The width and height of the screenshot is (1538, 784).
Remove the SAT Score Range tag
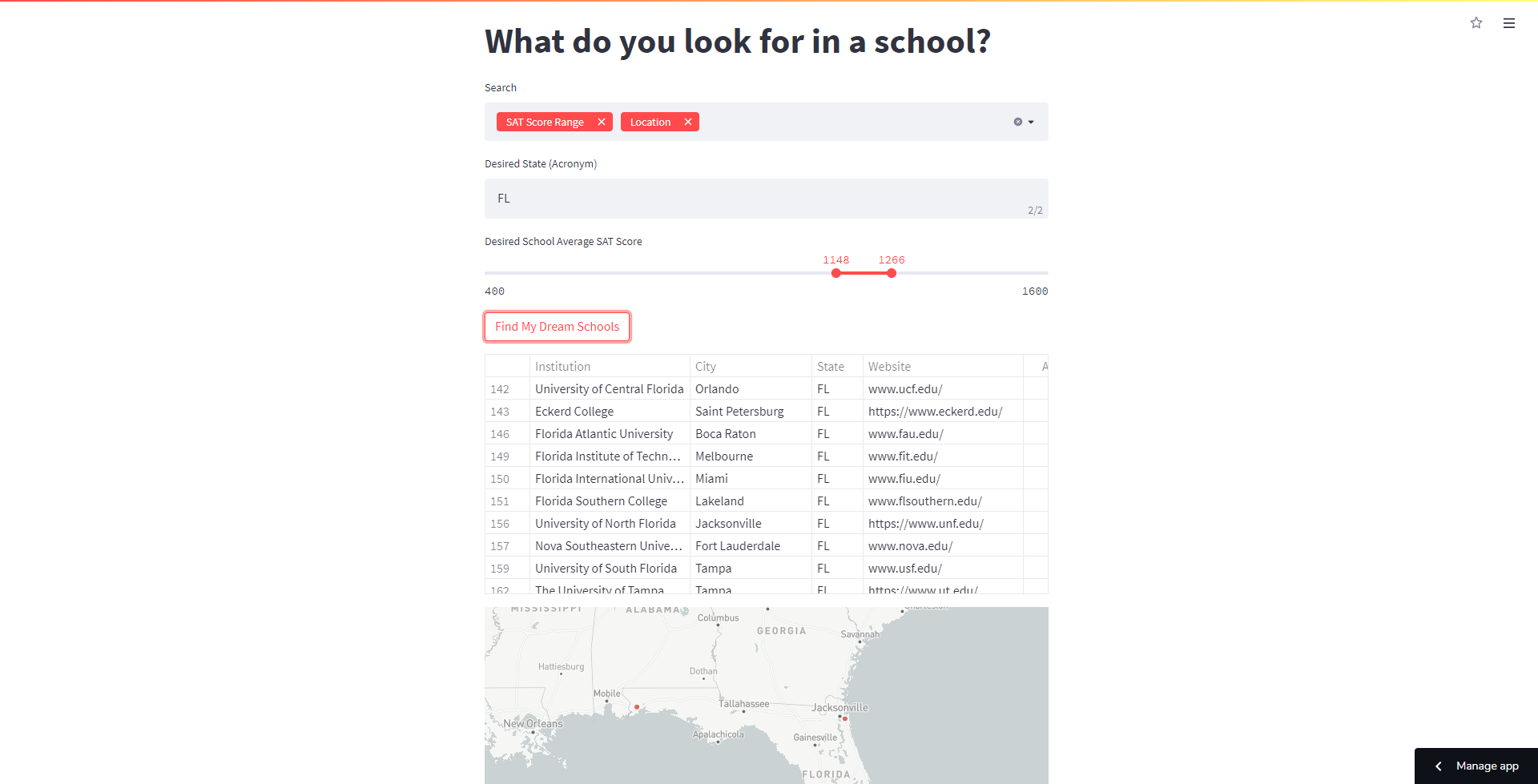point(602,122)
